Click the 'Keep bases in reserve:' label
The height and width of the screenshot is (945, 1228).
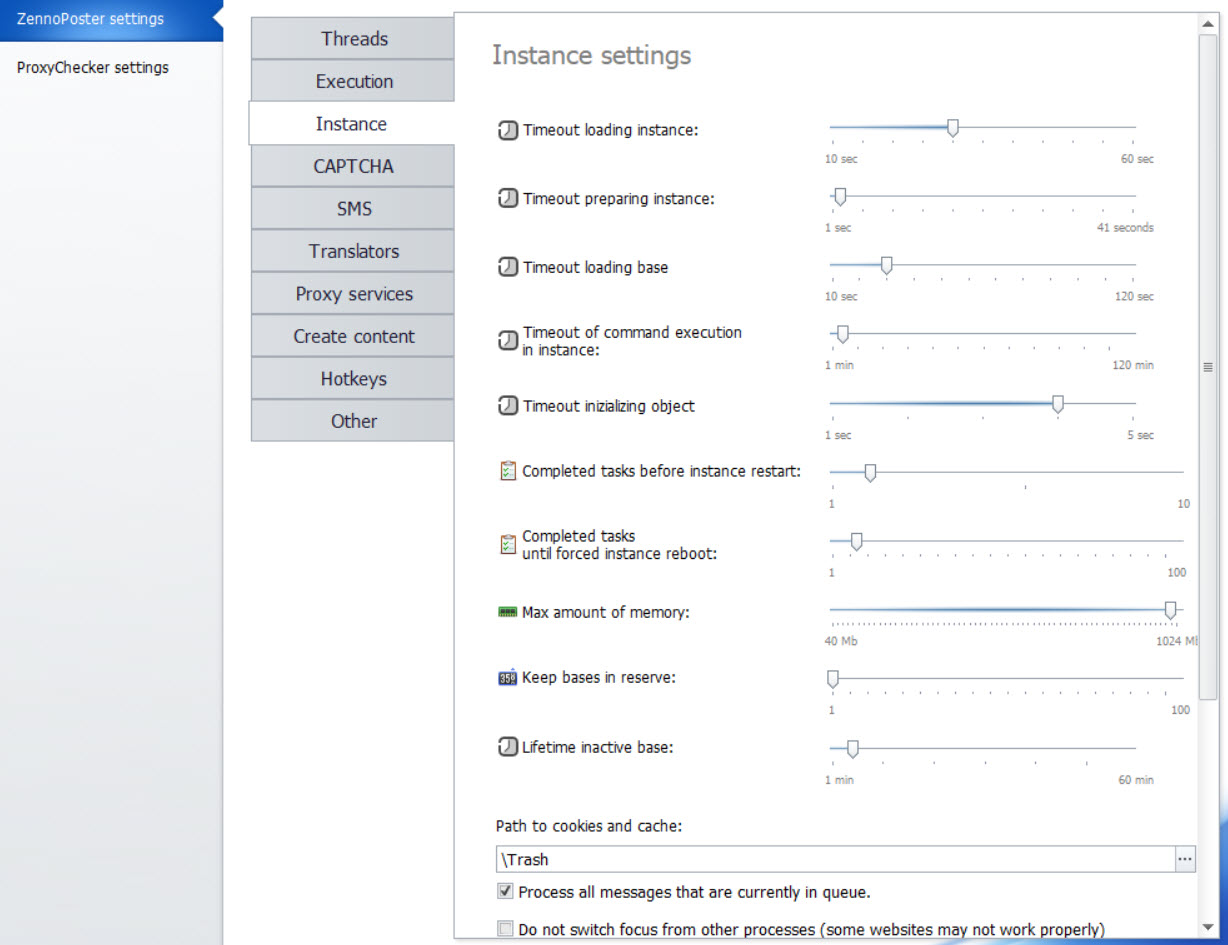(599, 678)
